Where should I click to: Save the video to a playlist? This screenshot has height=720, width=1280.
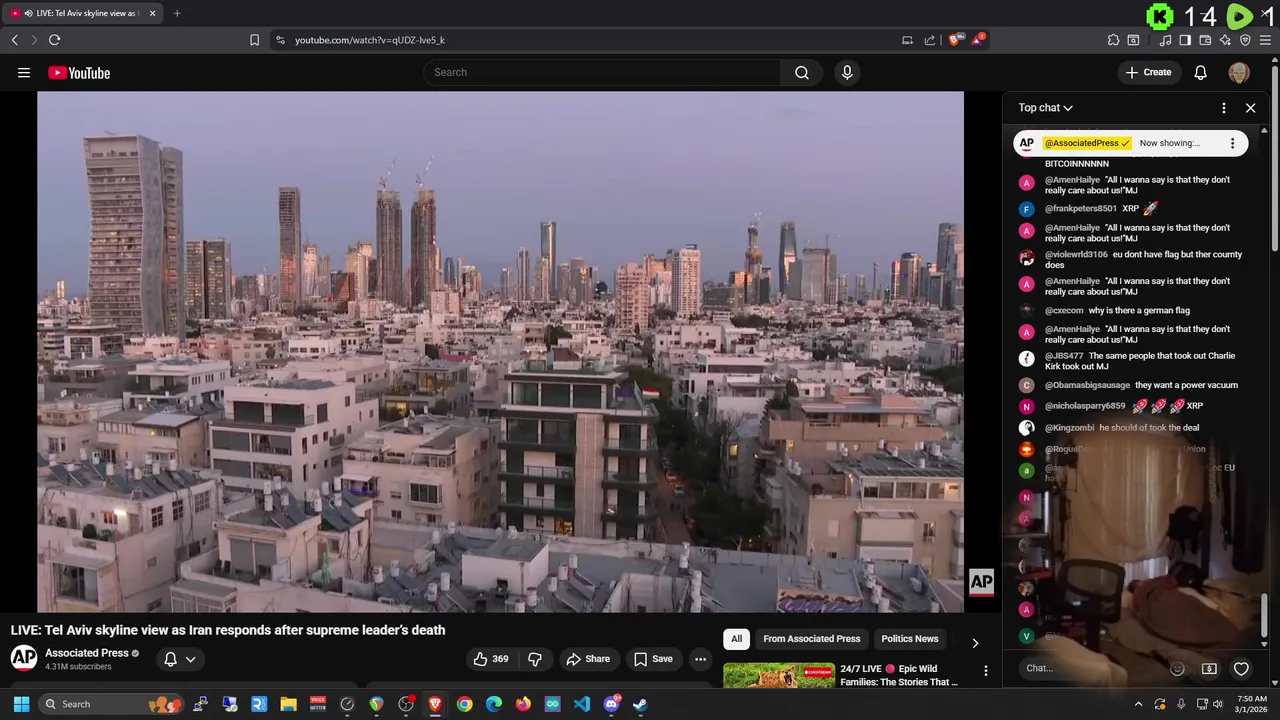click(x=653, y=659)
